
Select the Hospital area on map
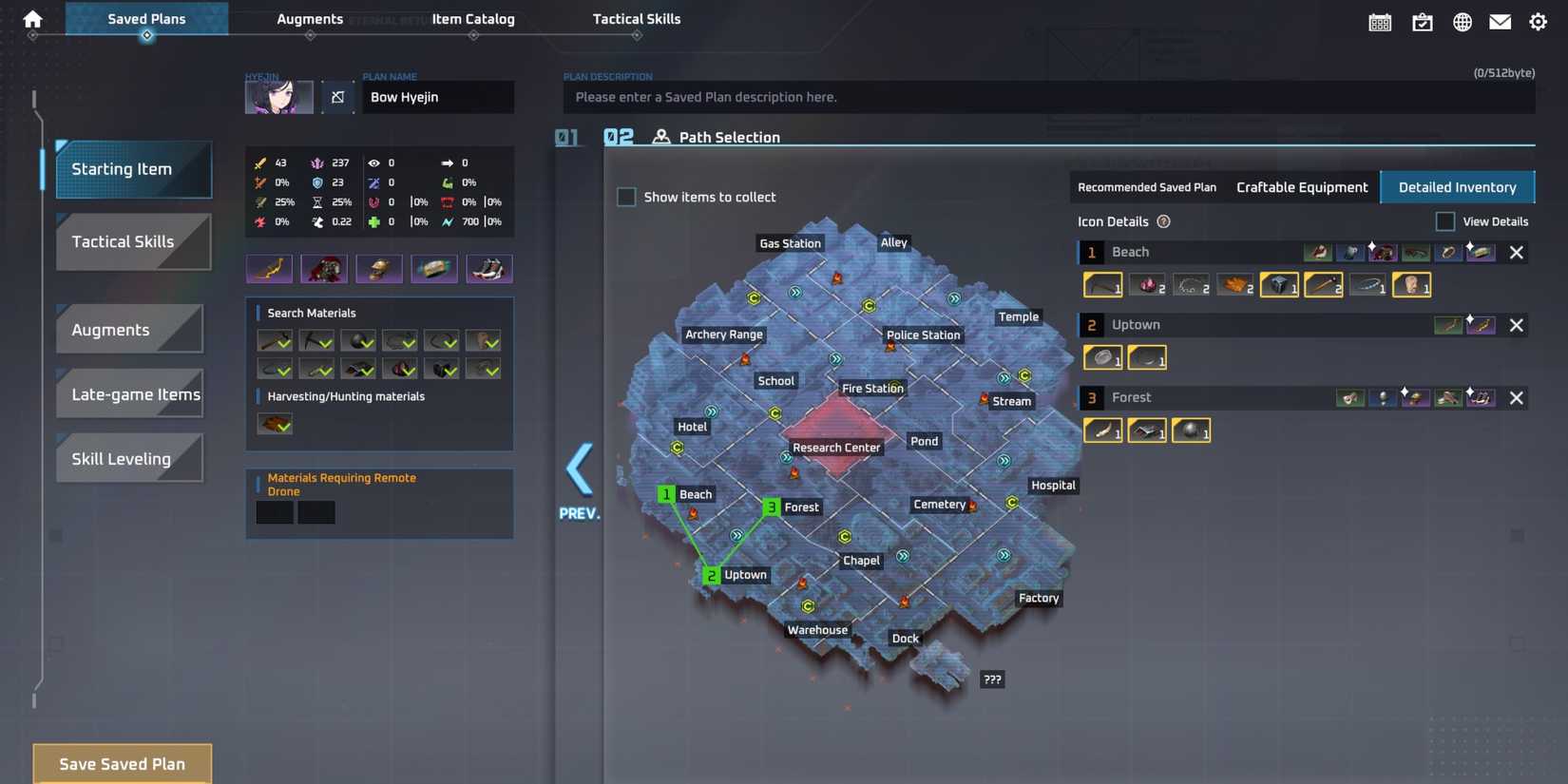tap(1052, 486)
